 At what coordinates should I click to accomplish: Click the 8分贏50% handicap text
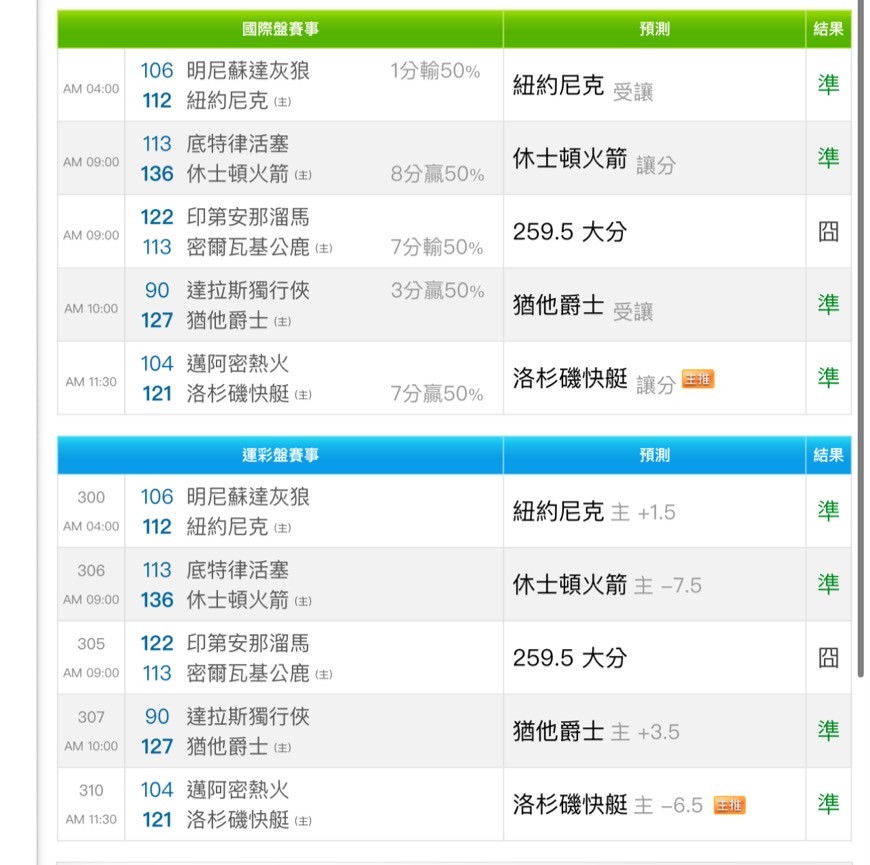pyautogui.click(x=437, y=174)
